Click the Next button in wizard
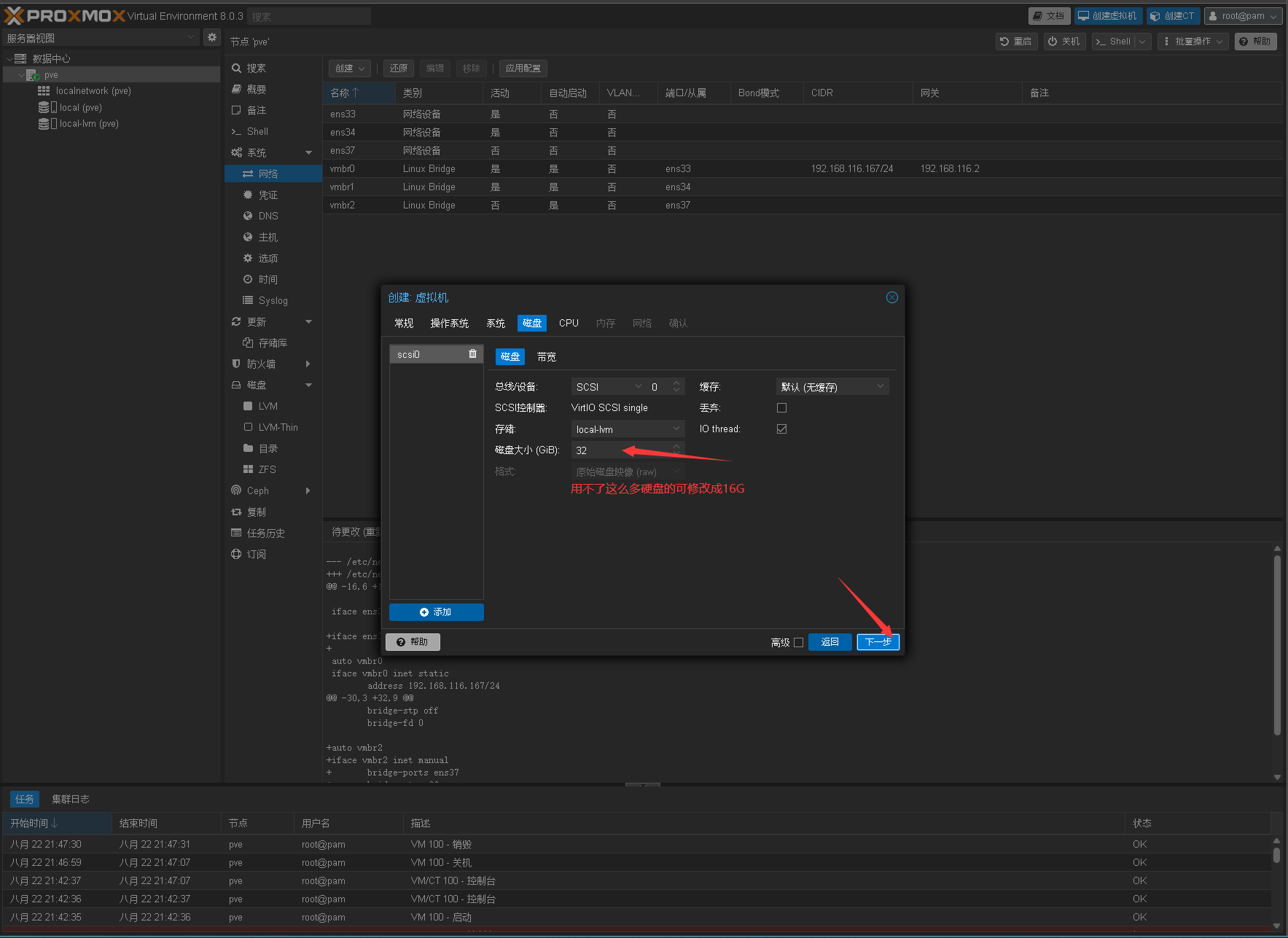Screen dimensions: 1288x938 tap(878, 642)
